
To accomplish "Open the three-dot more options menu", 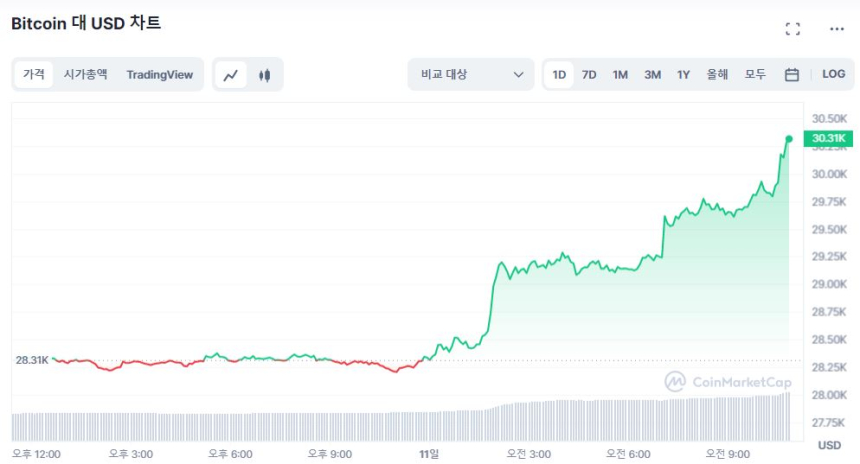I will point(837,29).
